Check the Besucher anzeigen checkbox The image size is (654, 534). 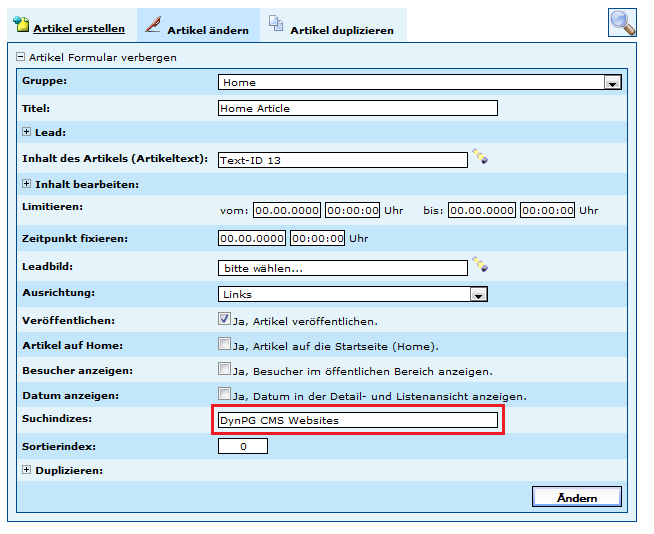pos(225,370)
